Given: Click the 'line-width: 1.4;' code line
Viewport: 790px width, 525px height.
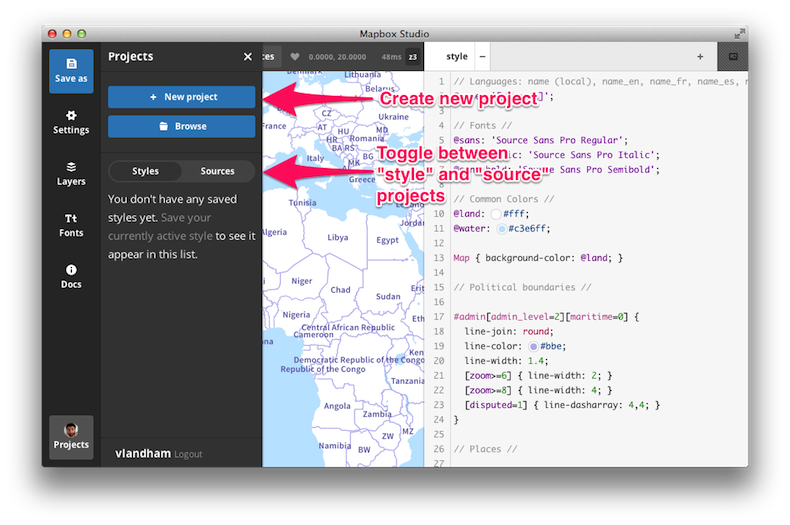Looking at the screenshot, I should (506, 361).
